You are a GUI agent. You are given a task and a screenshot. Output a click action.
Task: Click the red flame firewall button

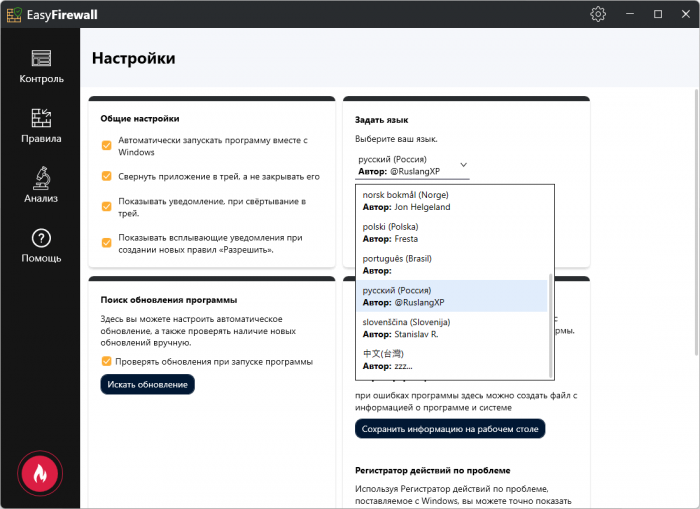click(40, 474)
